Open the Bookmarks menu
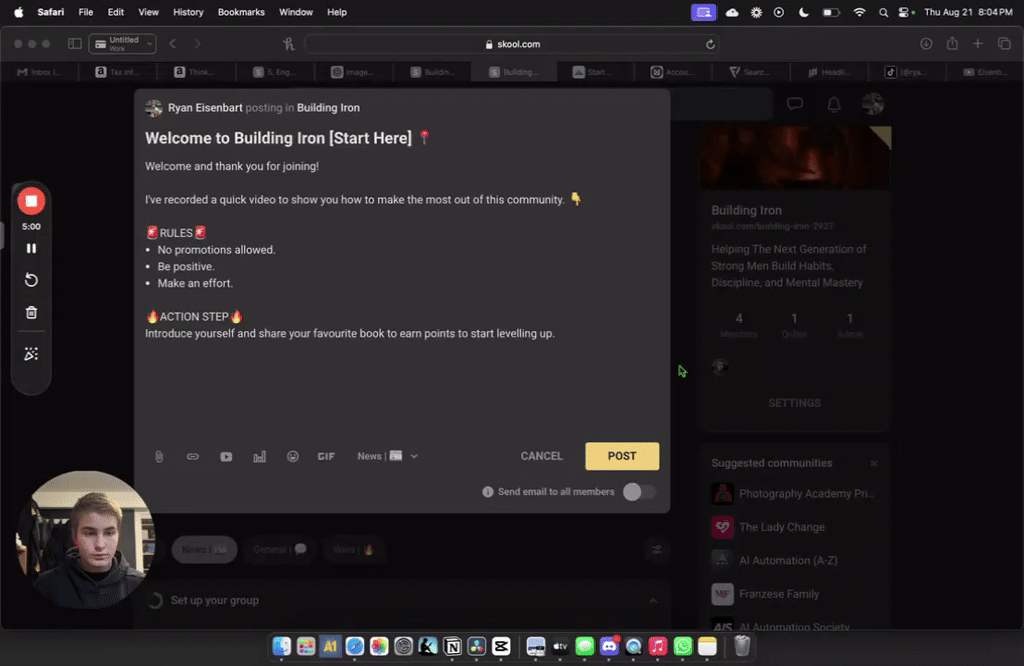The width and height of the screenshot is (1024, 666). point(241,12)
